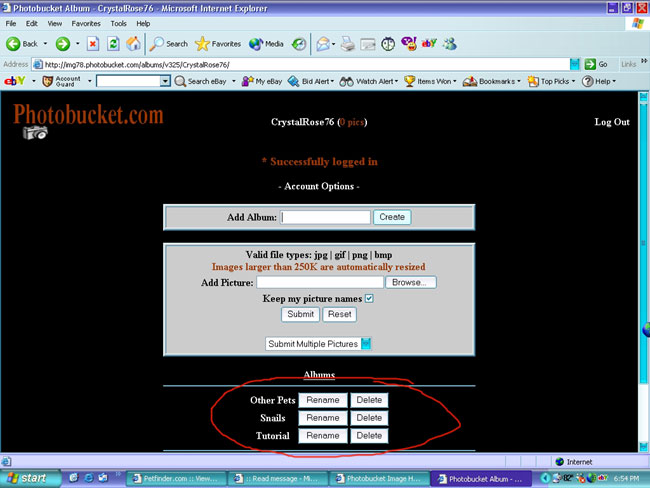650x488 pixels.
Task: Expand the Back button history dropdown
Action: [x=45, y=44]
